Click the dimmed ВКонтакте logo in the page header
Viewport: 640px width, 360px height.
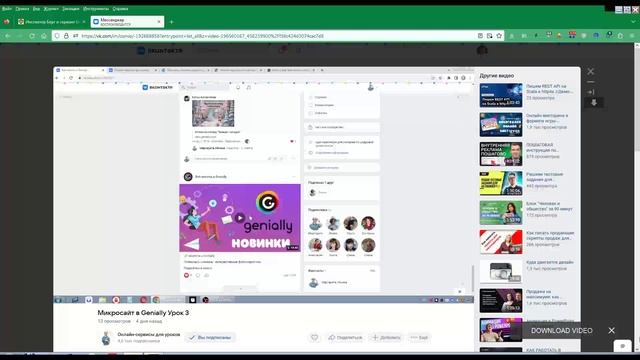(160, 51)
